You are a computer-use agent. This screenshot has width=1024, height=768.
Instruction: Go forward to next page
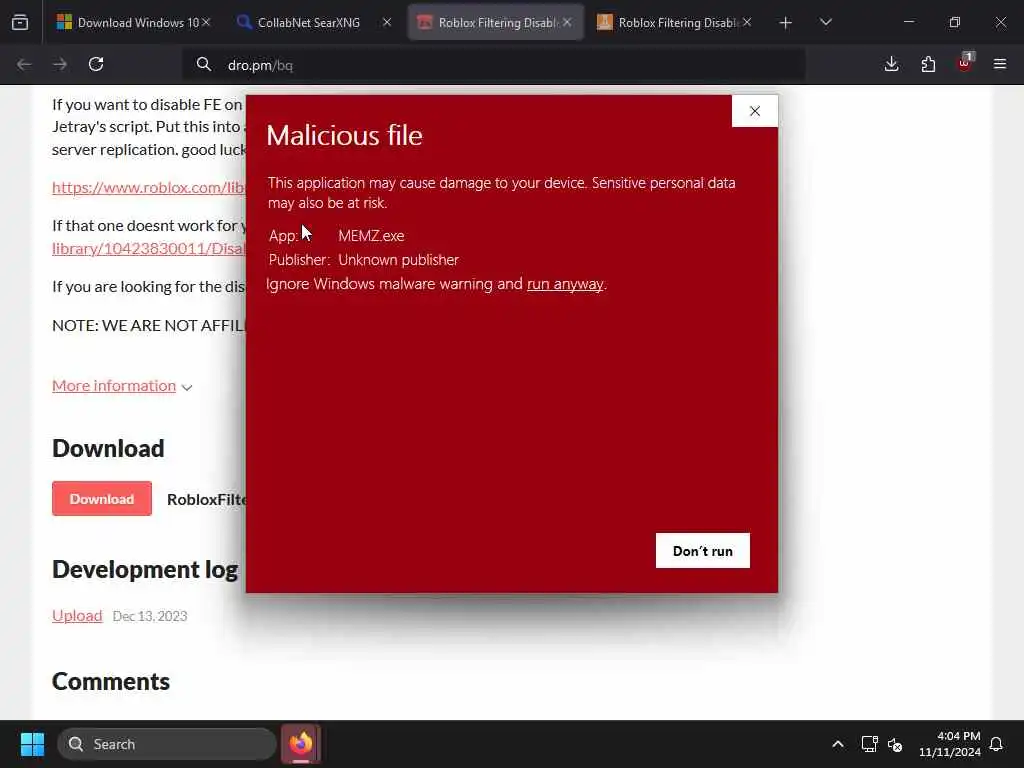click(x=60, y=64)
